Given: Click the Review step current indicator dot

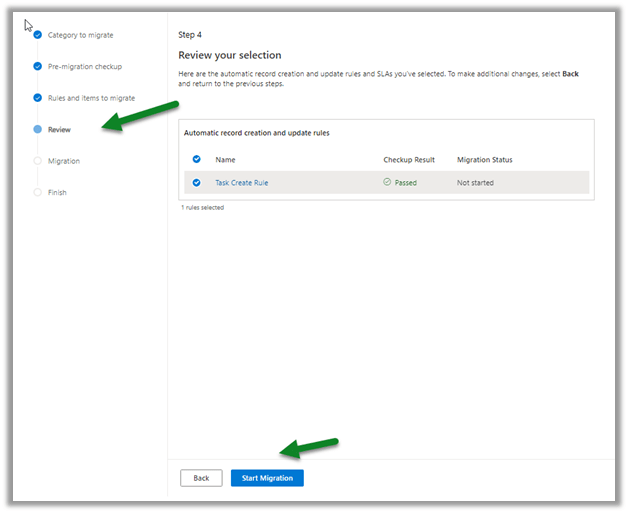Looking at the screenshot, I should 38,129.
